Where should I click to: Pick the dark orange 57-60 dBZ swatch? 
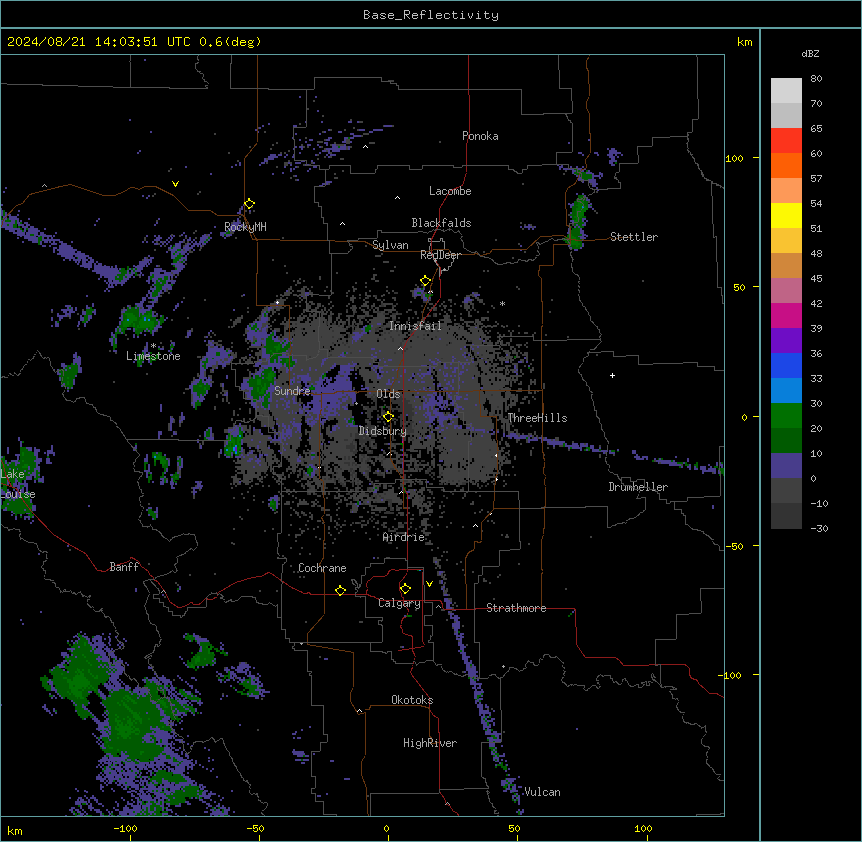click(x=786, y=165)
